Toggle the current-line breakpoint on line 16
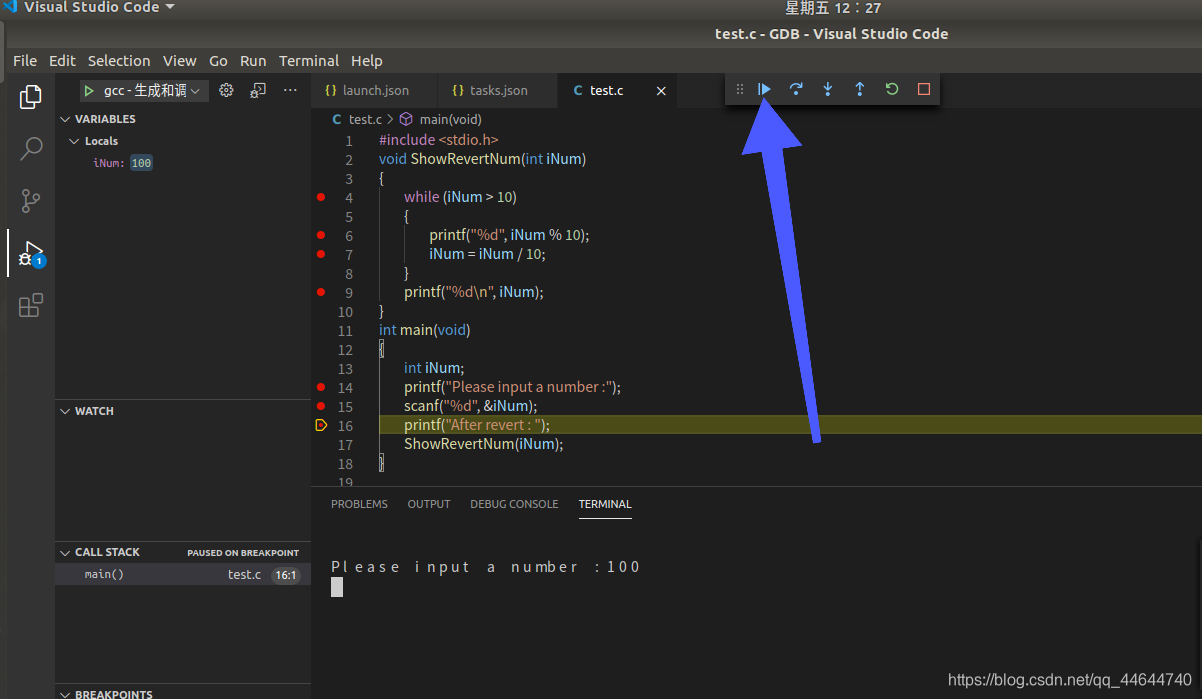 pyautogui.click(x=321, y=425)
